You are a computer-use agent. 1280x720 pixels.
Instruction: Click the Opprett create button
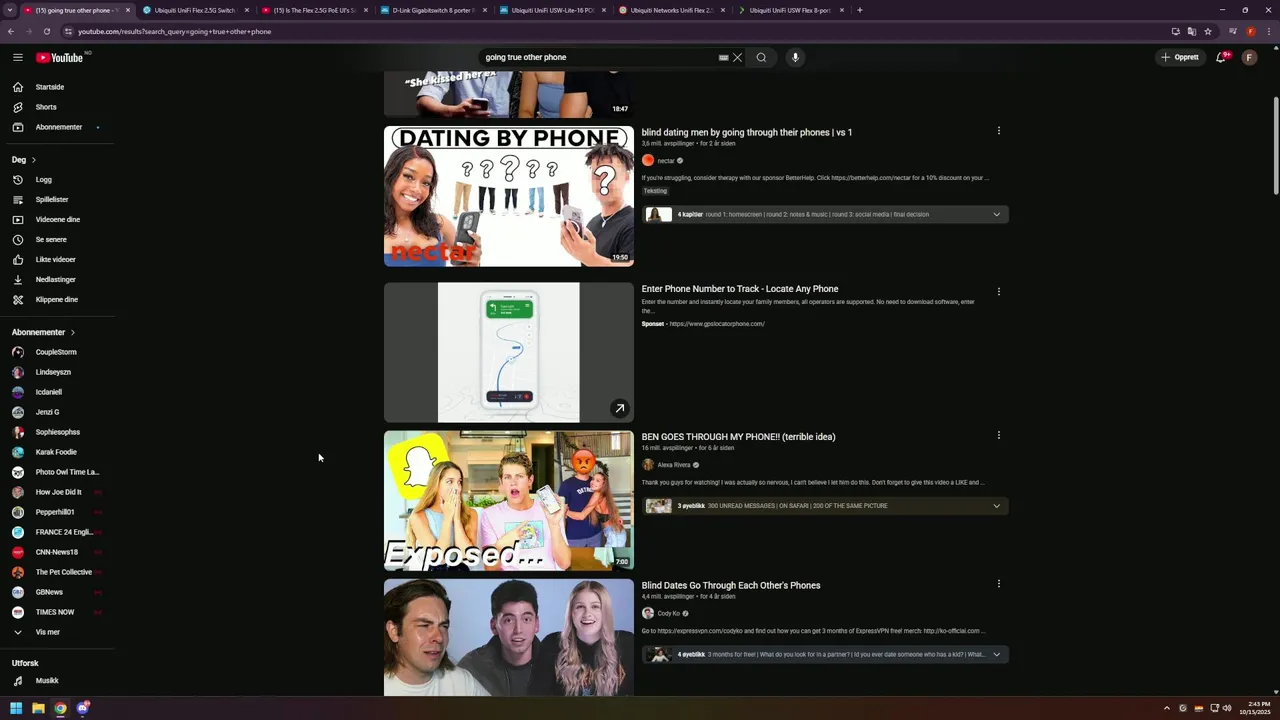1180,57
